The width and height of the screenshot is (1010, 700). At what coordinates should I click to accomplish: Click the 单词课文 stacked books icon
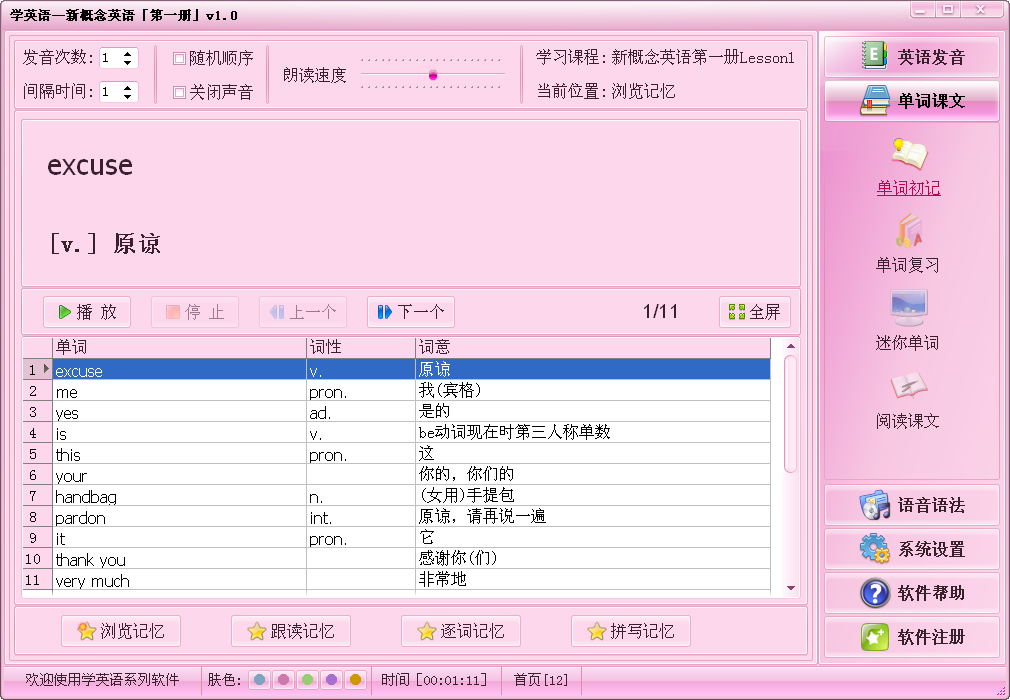point(874,100)
